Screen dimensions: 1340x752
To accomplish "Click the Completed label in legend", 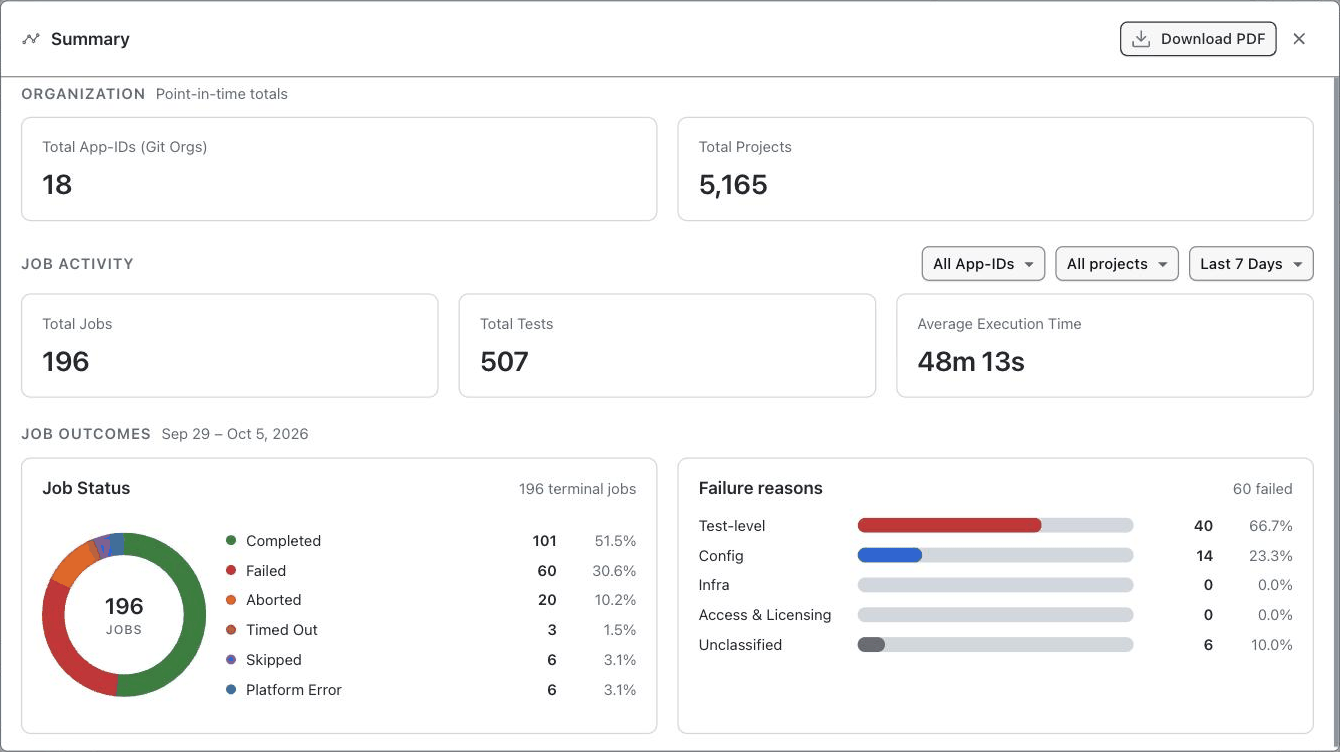I will pos(283,541).
